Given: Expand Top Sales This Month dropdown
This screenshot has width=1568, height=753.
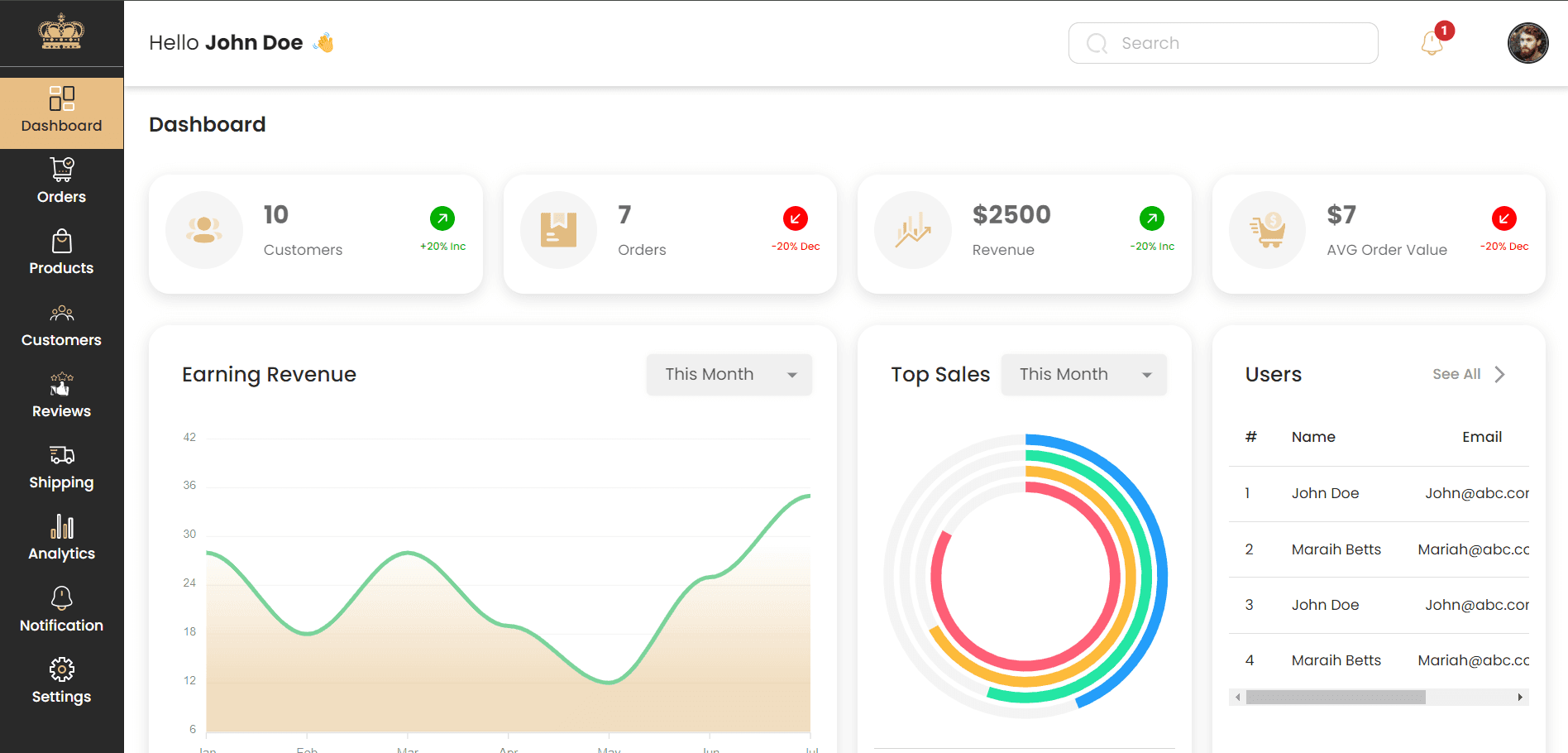Looking at the screenshot, I should coord(1083,374).
